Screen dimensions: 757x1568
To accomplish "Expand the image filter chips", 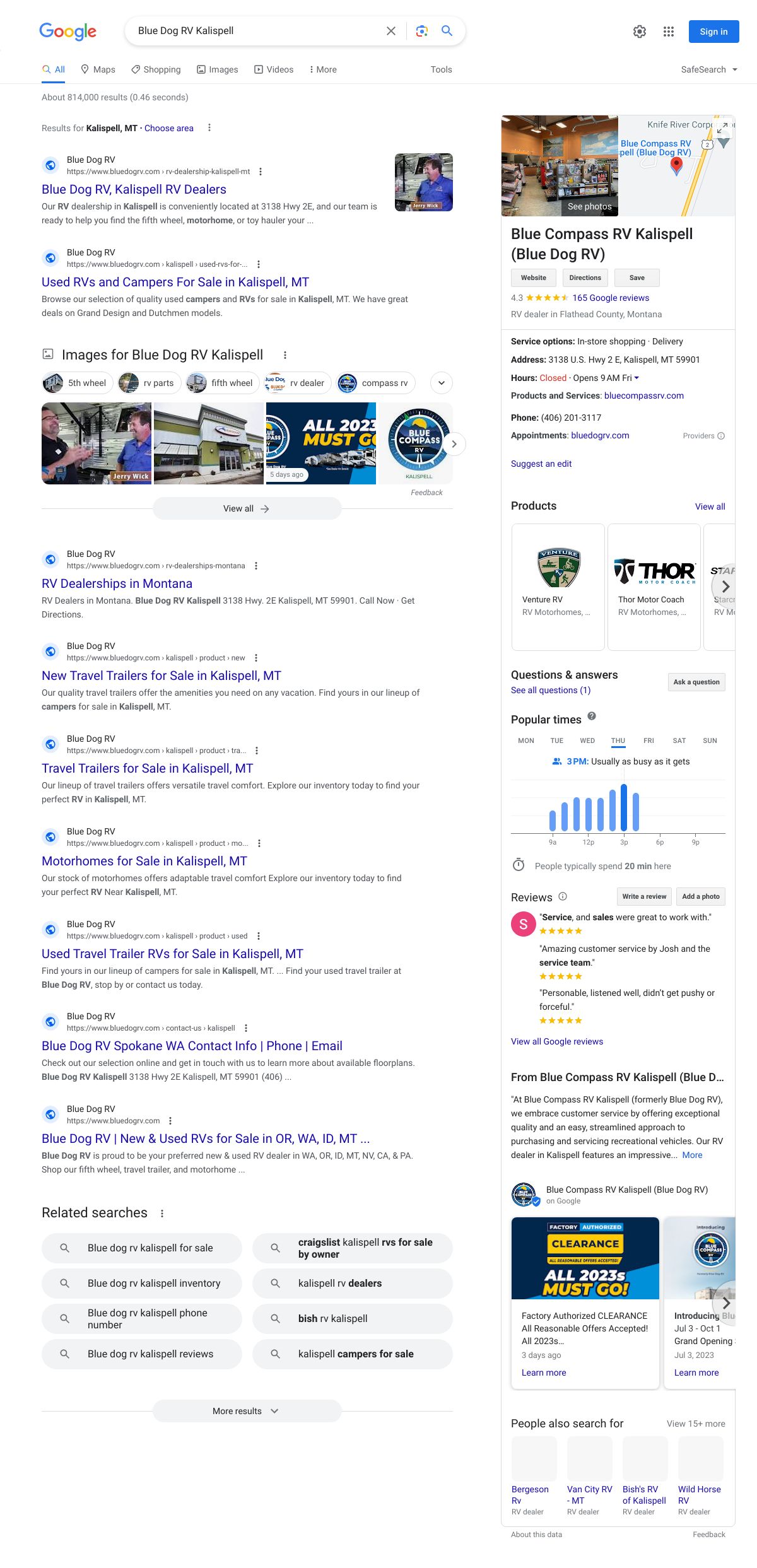I will click(442, 383).
